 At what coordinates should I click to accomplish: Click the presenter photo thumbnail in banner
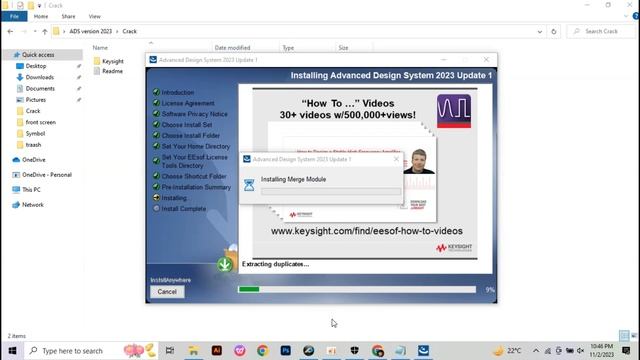coord(419,162)
